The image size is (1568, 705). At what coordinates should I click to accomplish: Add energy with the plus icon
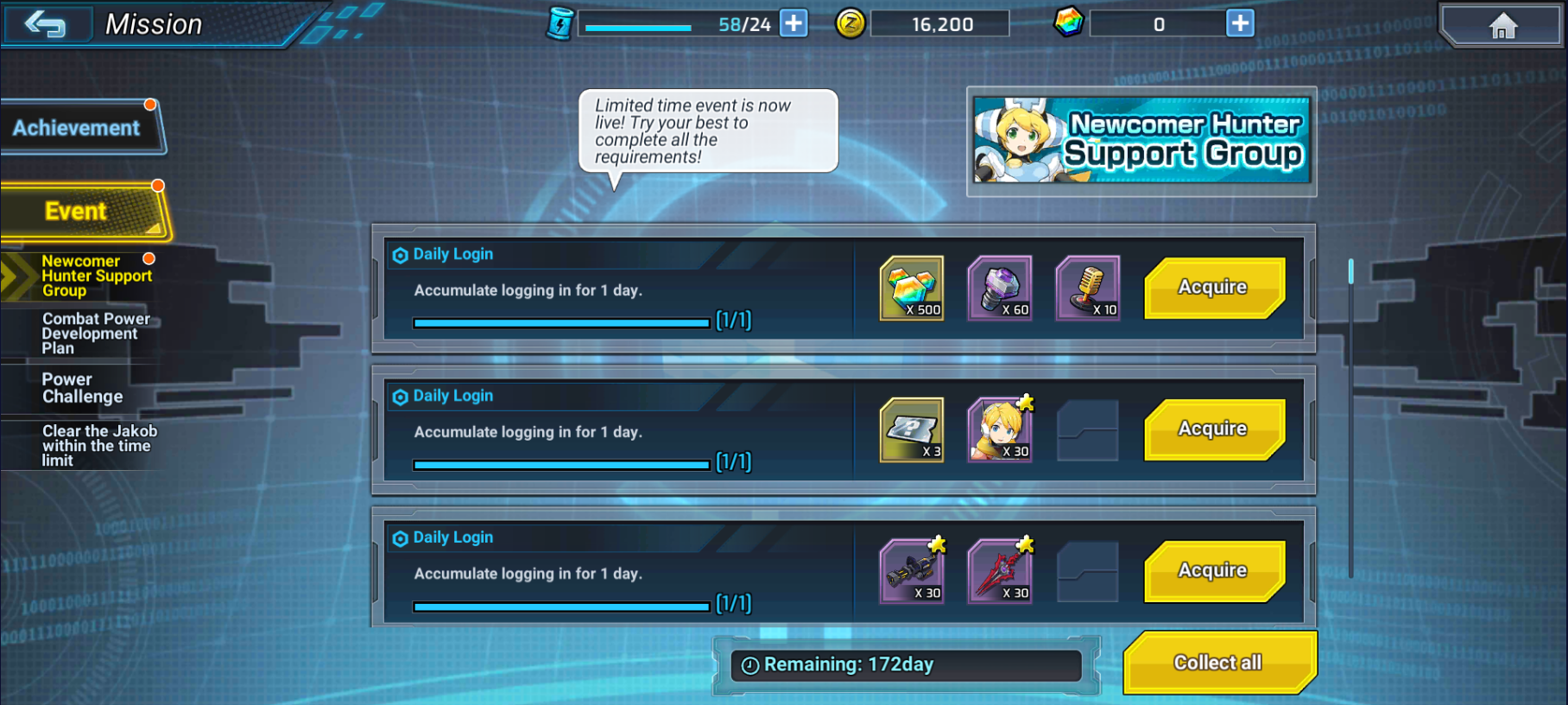tap(793, 23)
